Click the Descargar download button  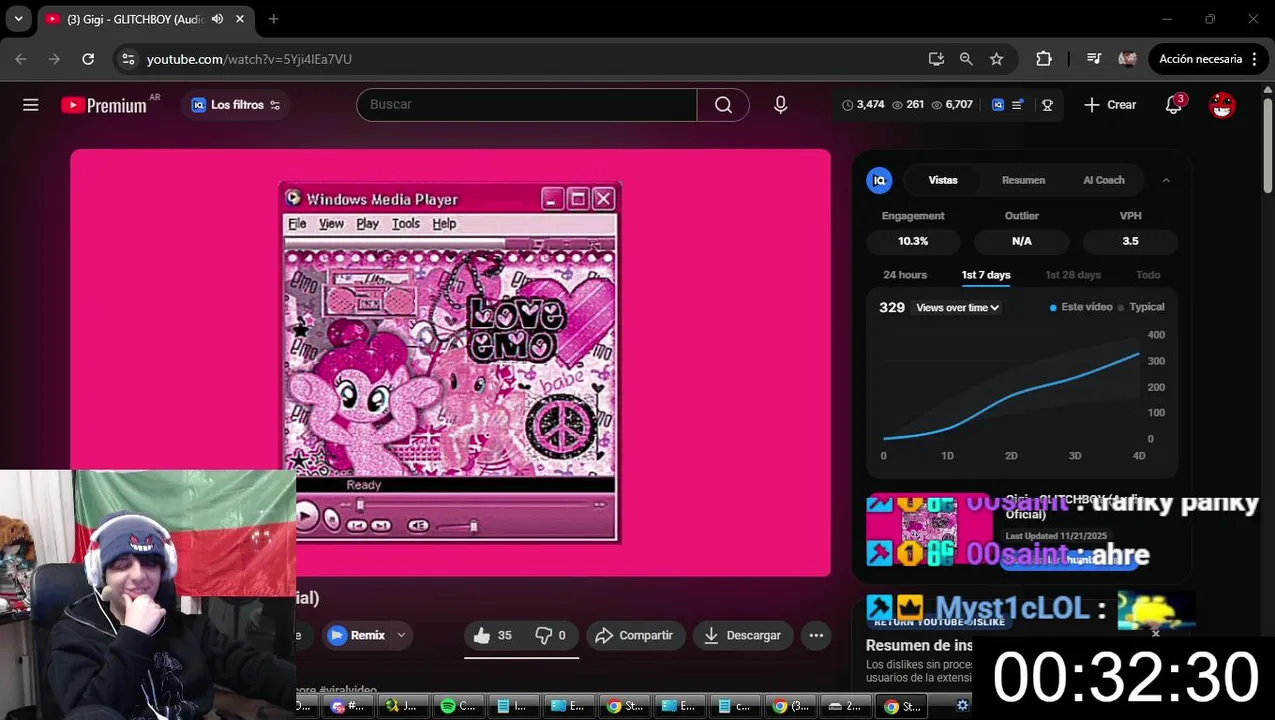pos(743,635)
